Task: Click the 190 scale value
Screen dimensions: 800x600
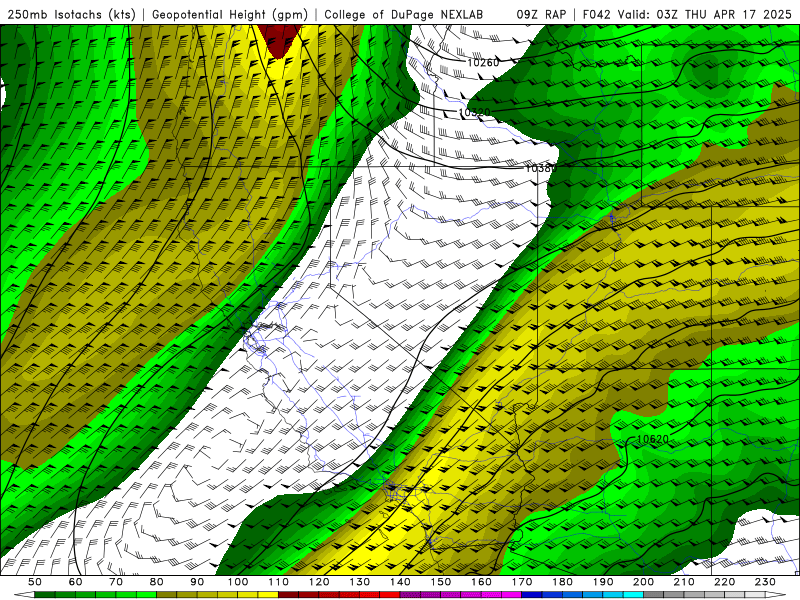Action: point(603,582)
